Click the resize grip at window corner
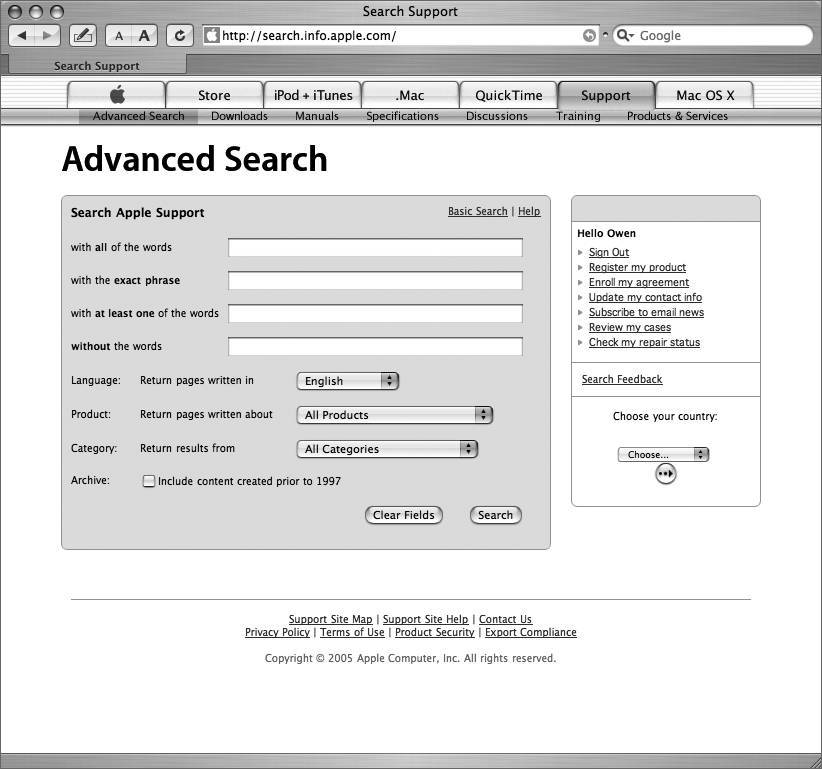The image size is (822, 769). coord(815,762)
